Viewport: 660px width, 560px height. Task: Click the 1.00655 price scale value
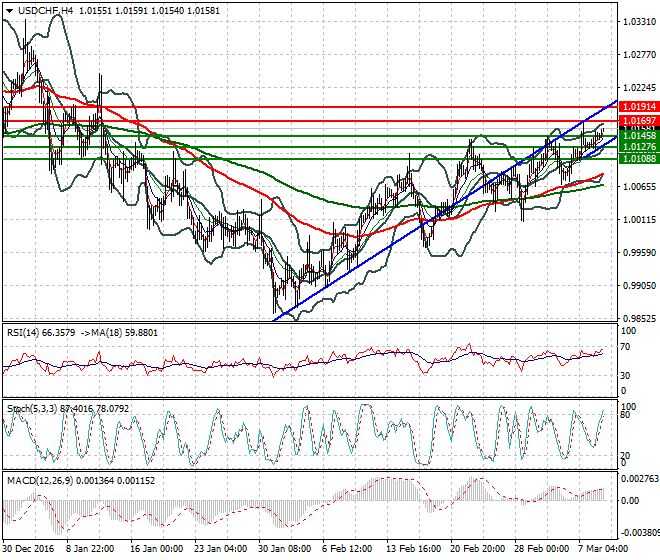639,187
